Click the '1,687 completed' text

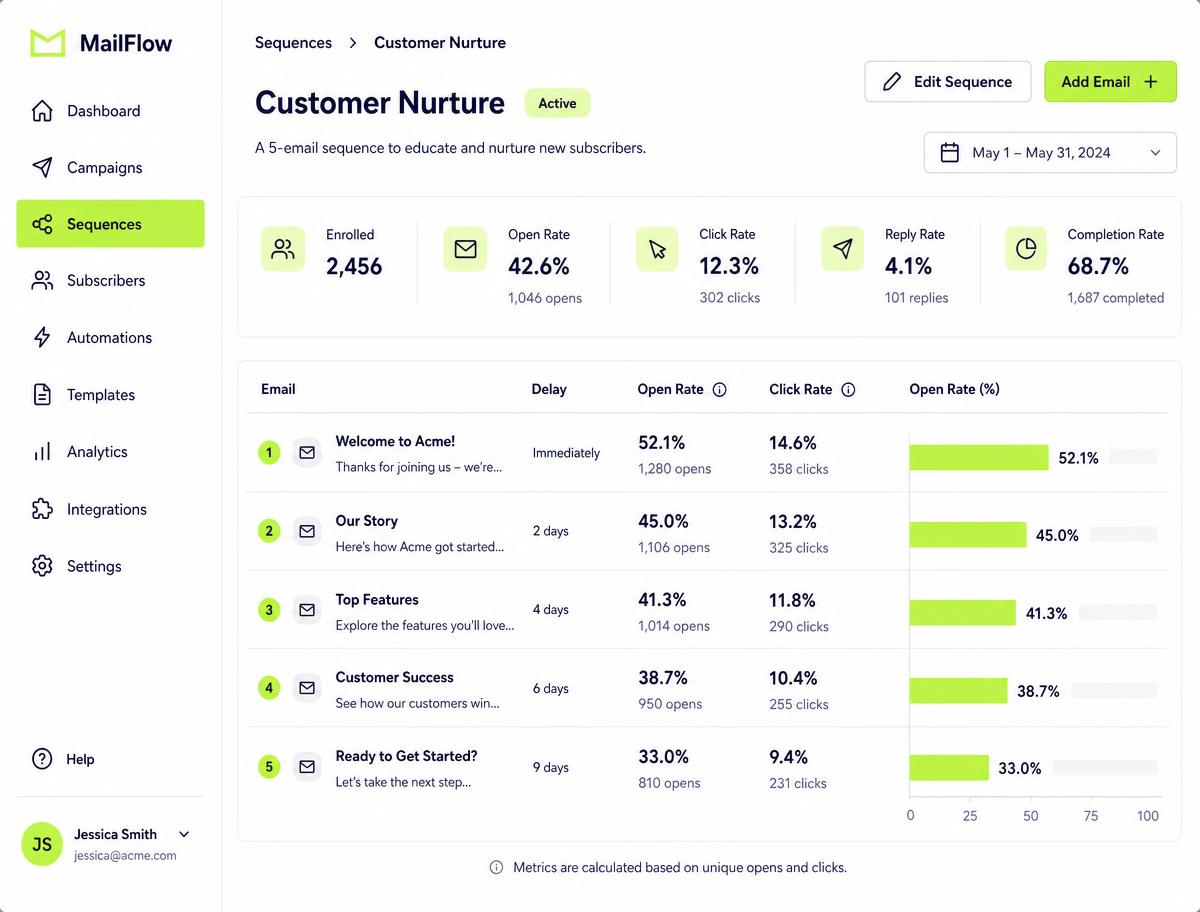1115,298
